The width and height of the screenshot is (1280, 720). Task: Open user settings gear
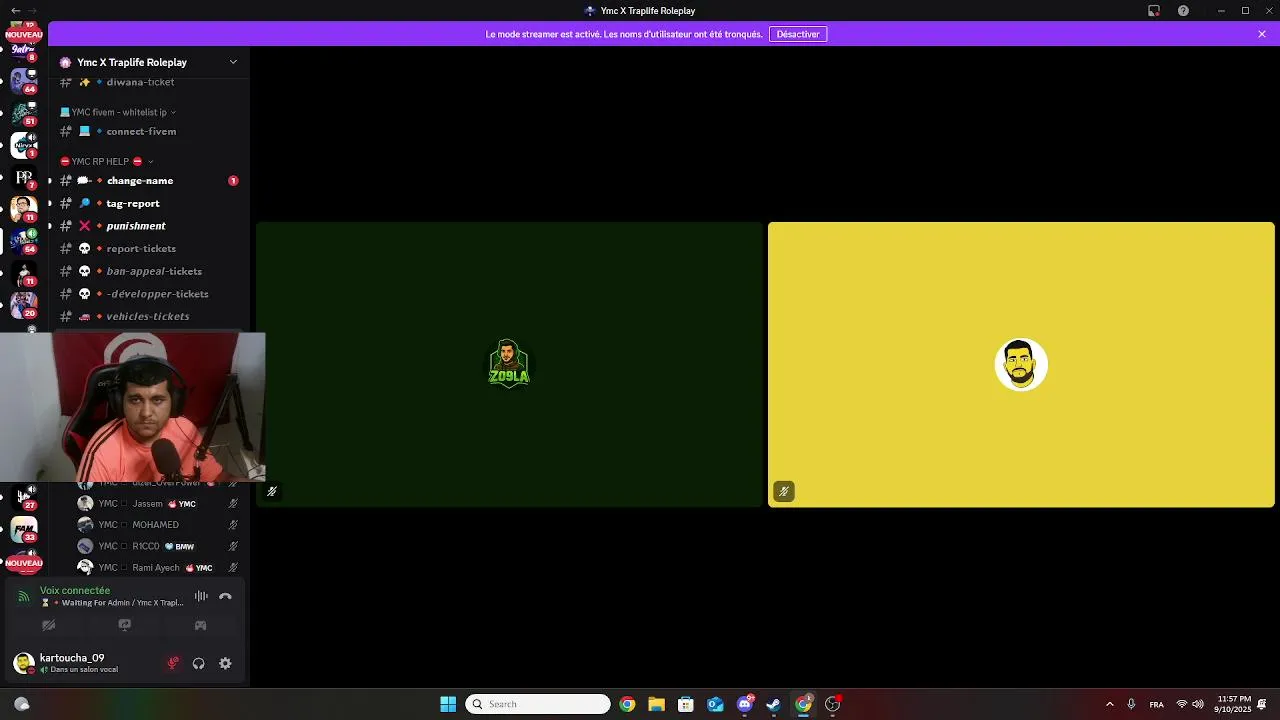[225, 663]
